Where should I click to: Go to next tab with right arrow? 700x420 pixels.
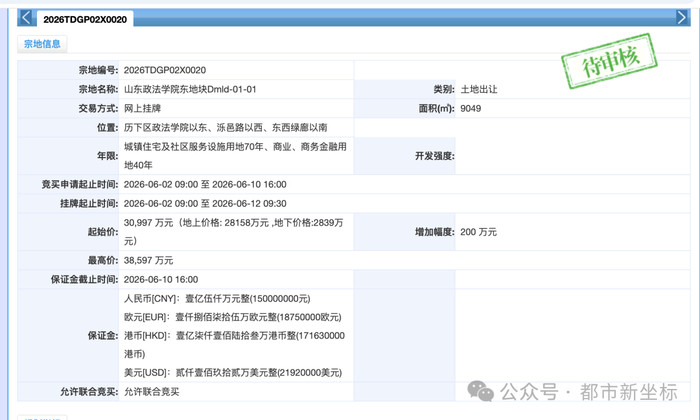click(x=681, y=18)
